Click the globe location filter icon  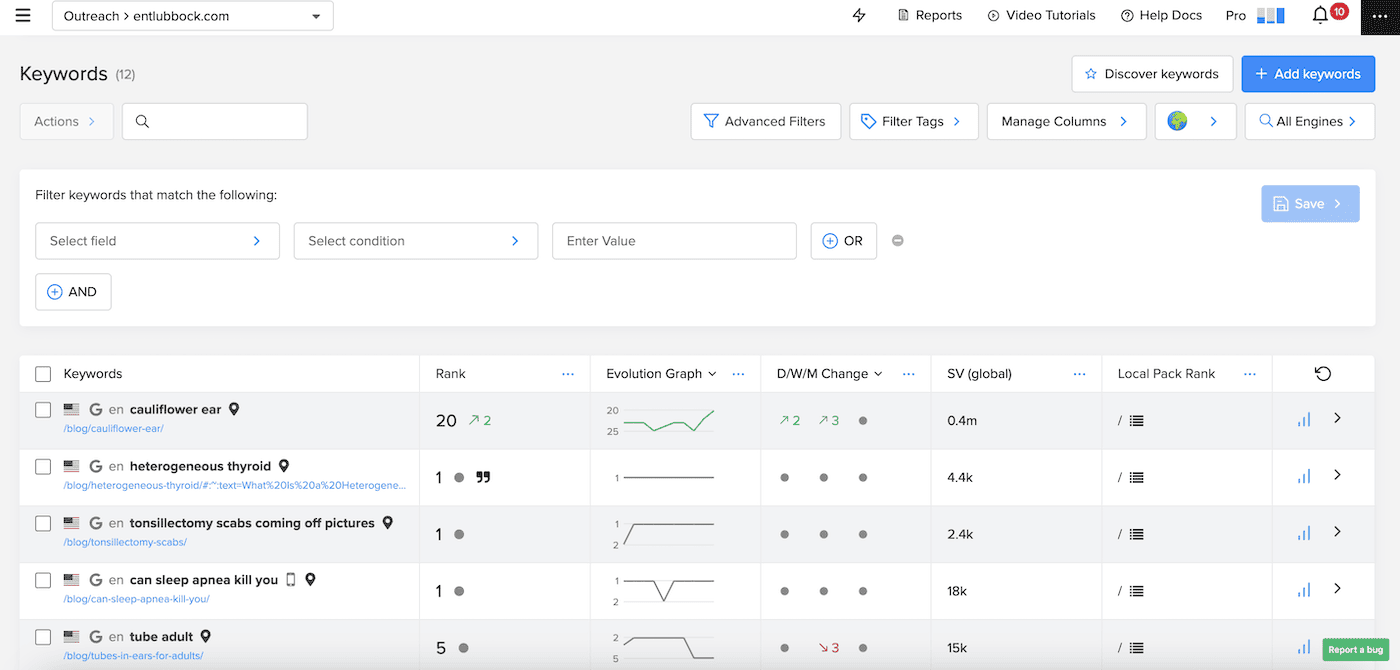1177,121
